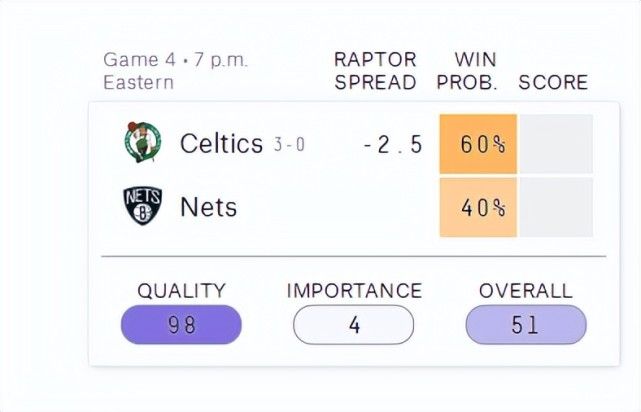Image resolution: width=641 pixels, height=412 pixels.
Task: Click the OVERALL label
Action: coord(525,291)
